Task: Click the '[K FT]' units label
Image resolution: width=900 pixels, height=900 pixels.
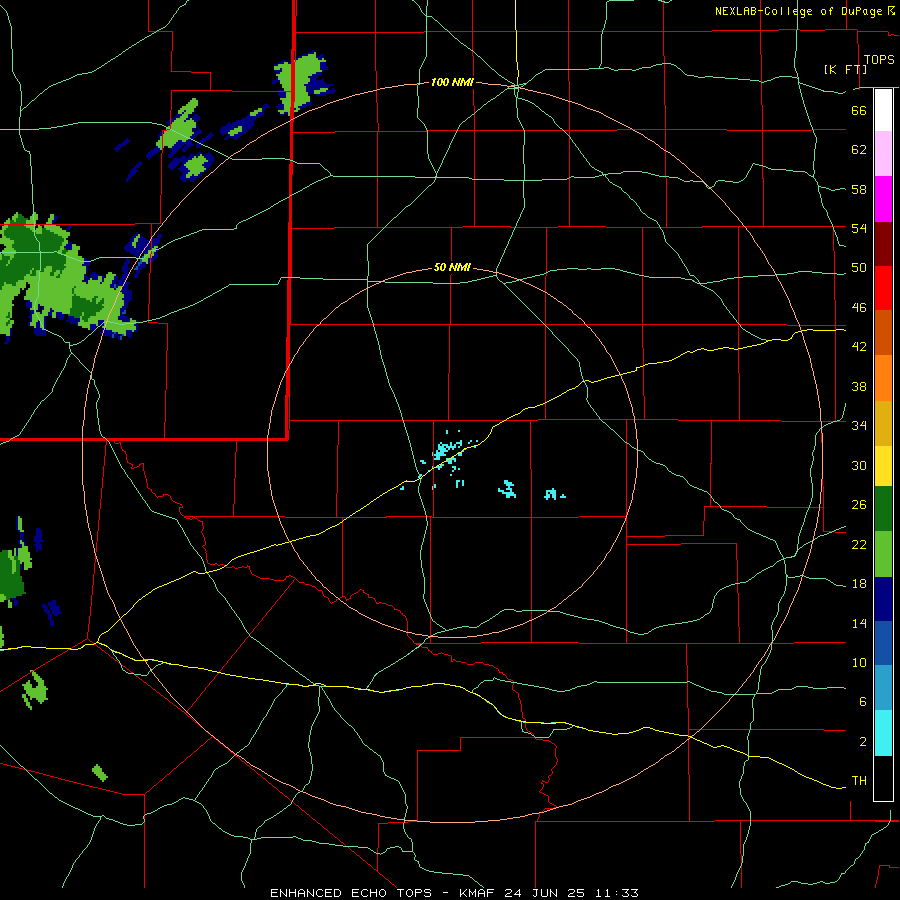Action: [845, 69]
